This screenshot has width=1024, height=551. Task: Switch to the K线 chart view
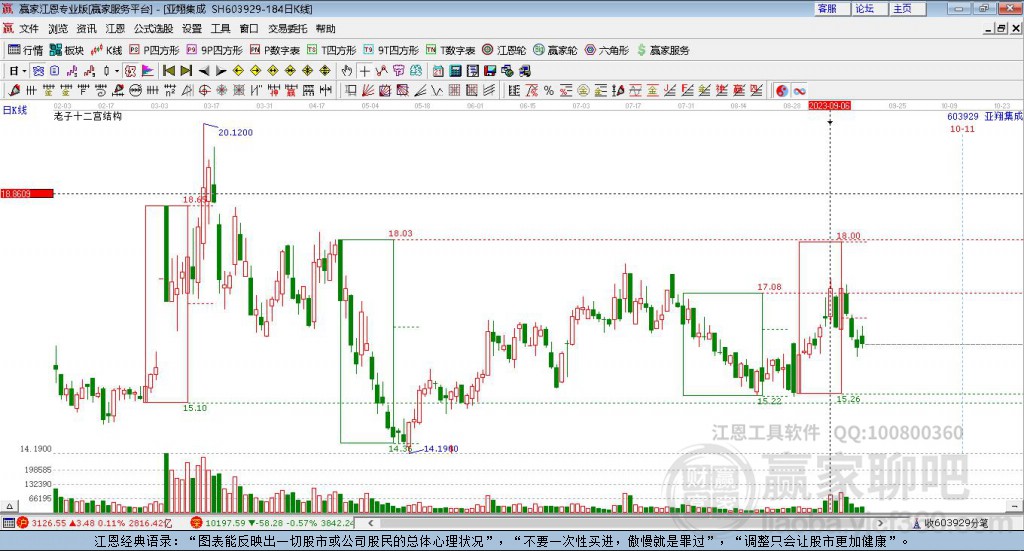pos(106,50)
